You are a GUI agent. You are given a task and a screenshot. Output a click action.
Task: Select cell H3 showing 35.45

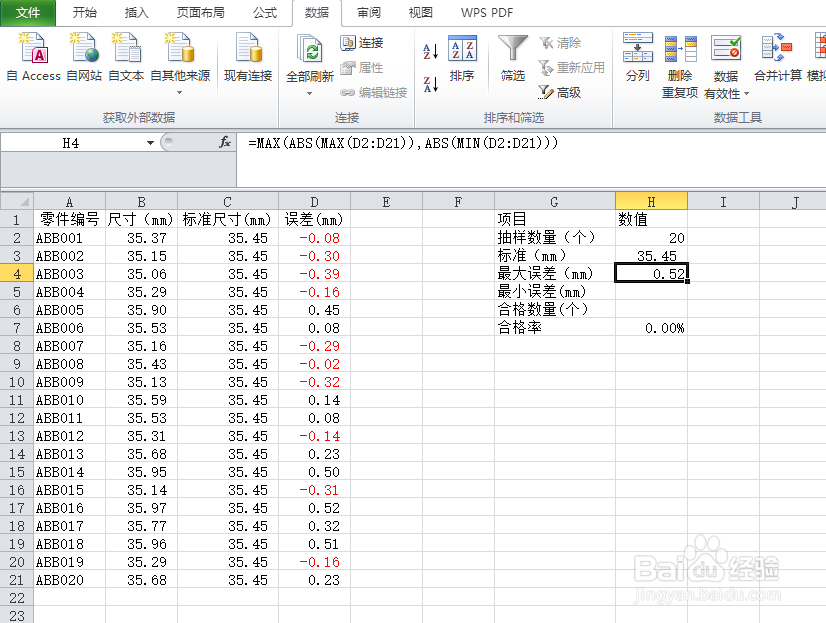(651, 256)
